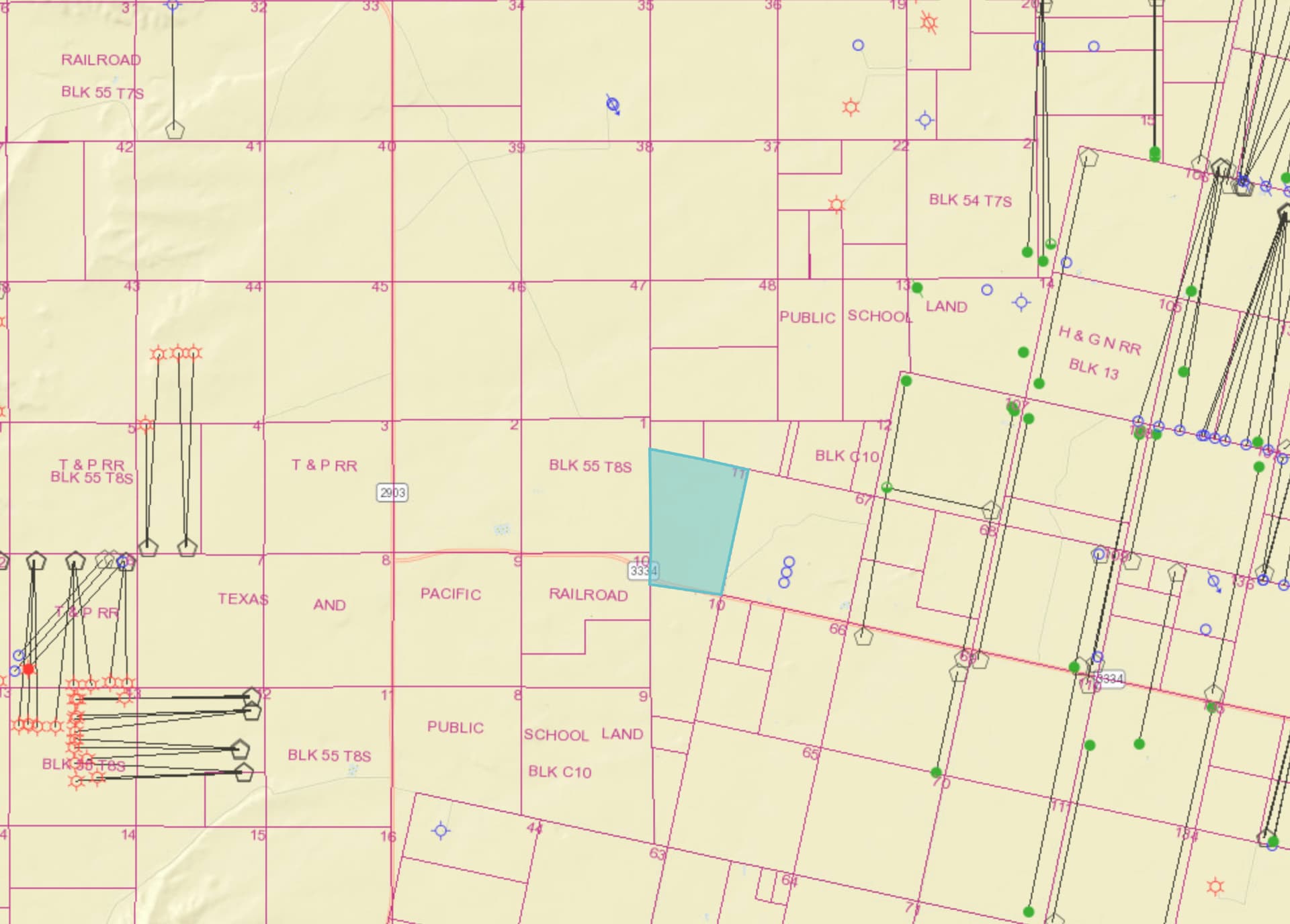This screenshot has height=924, width=1290.
Task: Select orange well symbol in bottom-right map corner
Action: 1215,886
